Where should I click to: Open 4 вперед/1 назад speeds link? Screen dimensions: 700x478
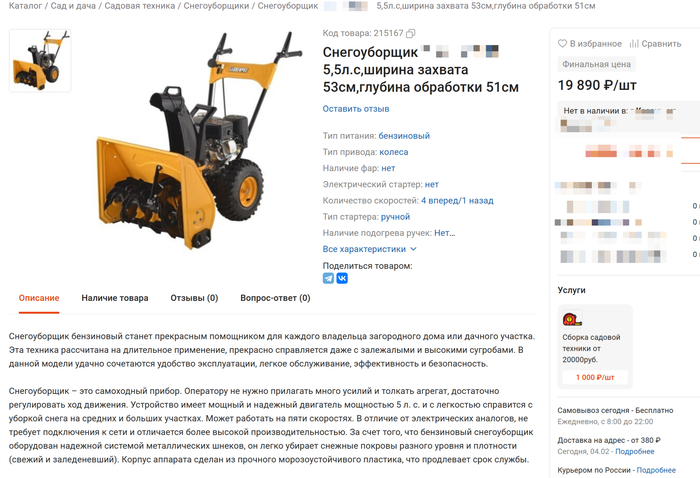pos(457,200)
